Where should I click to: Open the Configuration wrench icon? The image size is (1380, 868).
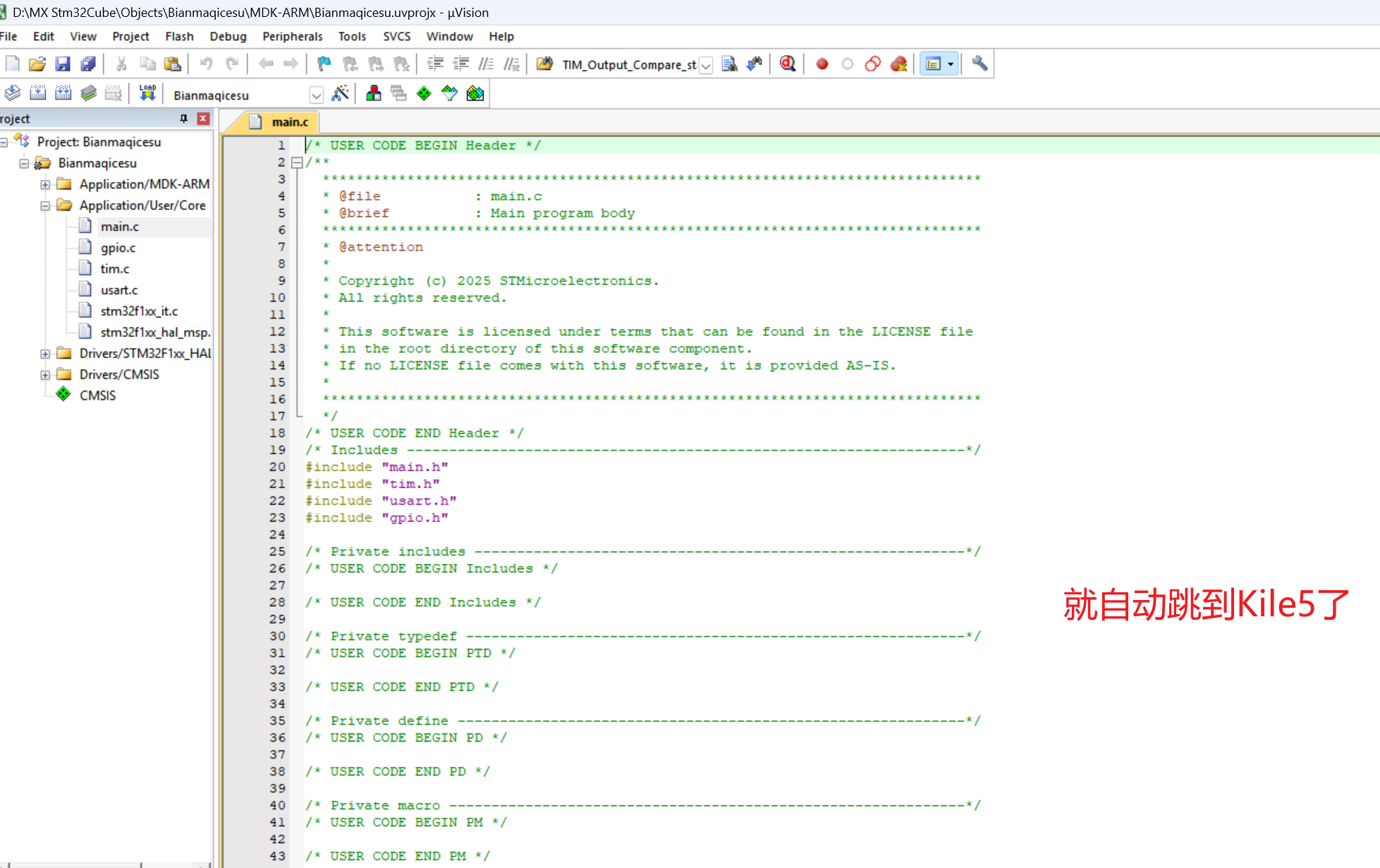[979, 64]
